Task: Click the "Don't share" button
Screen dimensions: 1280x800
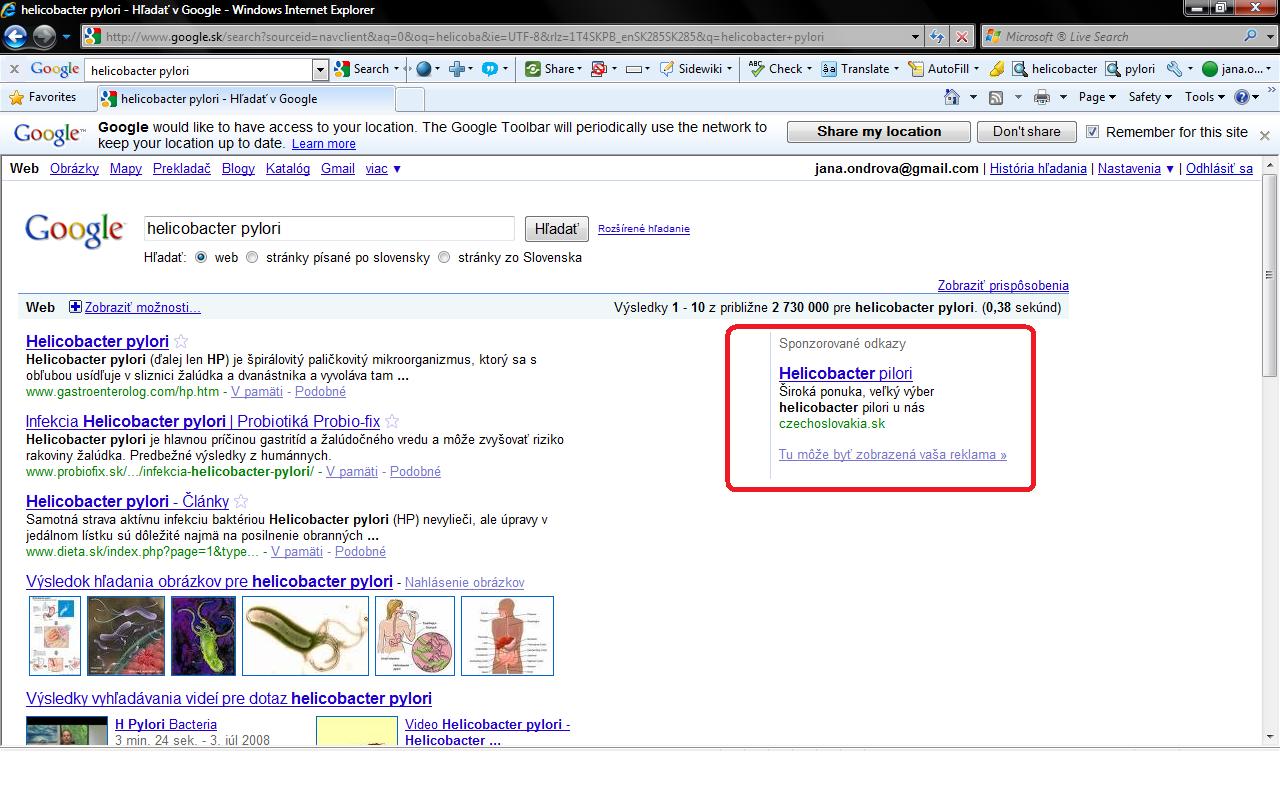Action: point(1027,132)
